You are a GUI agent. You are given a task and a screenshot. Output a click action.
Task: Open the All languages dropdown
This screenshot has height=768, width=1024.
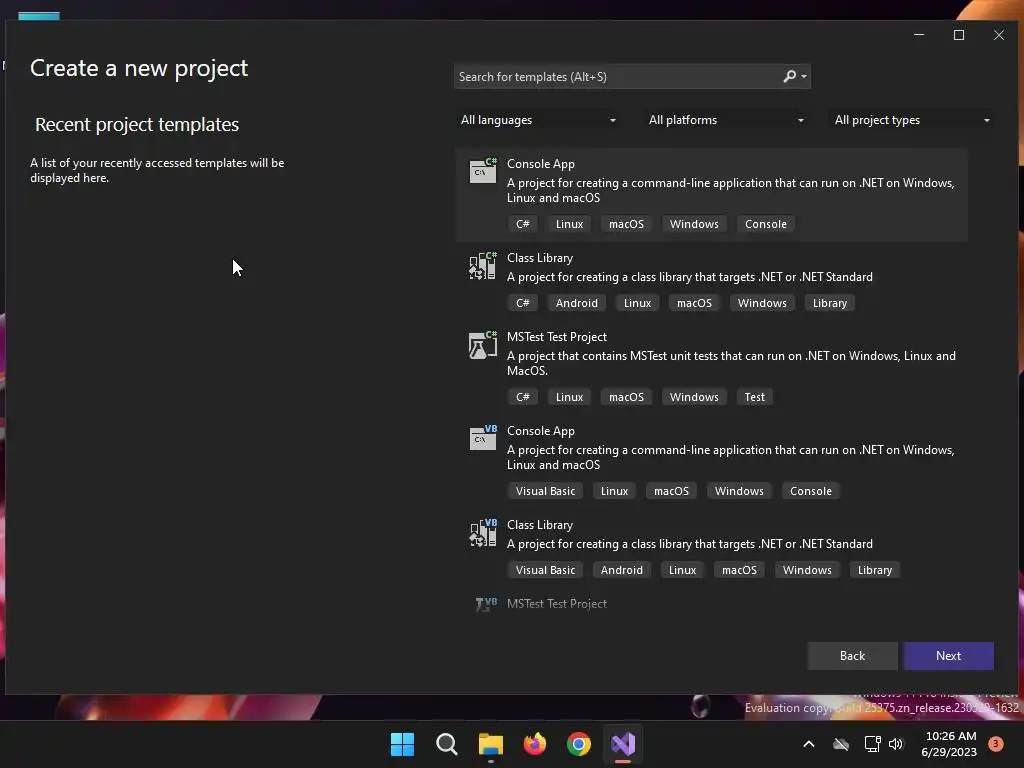click(537, 120)
